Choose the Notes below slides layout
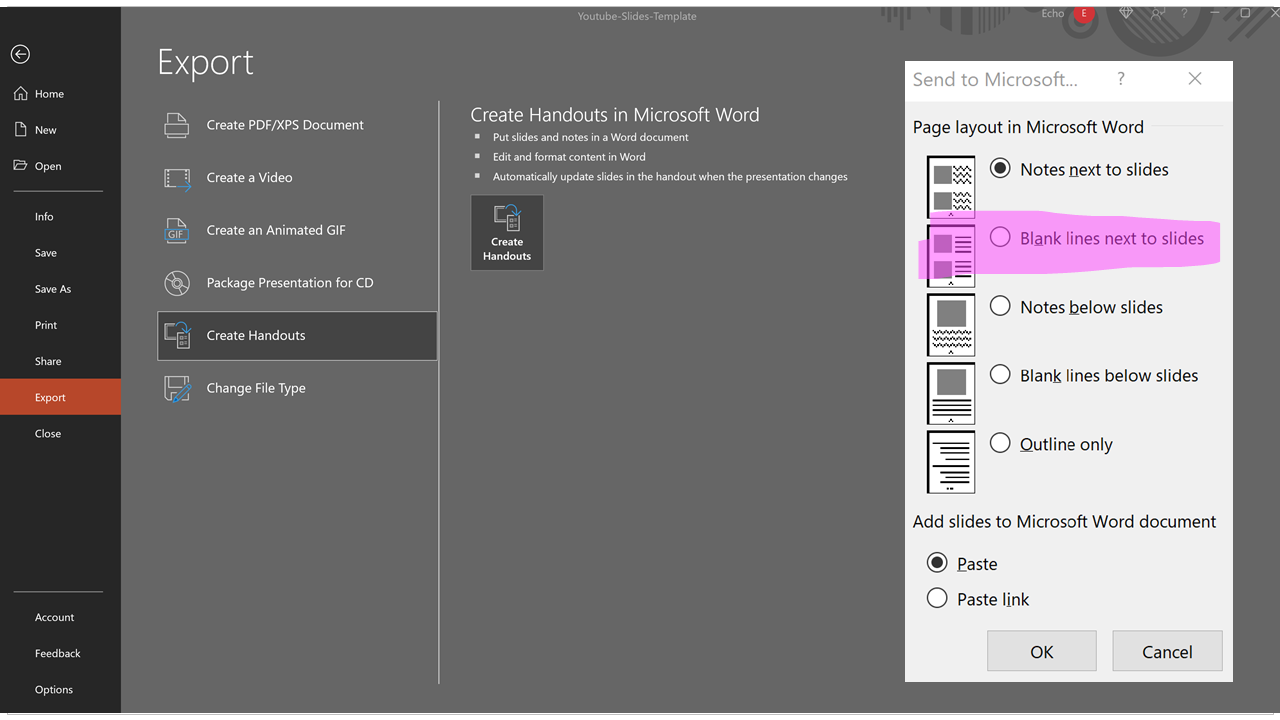This screenshot has width=1280, height=720. pyautogui.click(x=1000, y=306)
